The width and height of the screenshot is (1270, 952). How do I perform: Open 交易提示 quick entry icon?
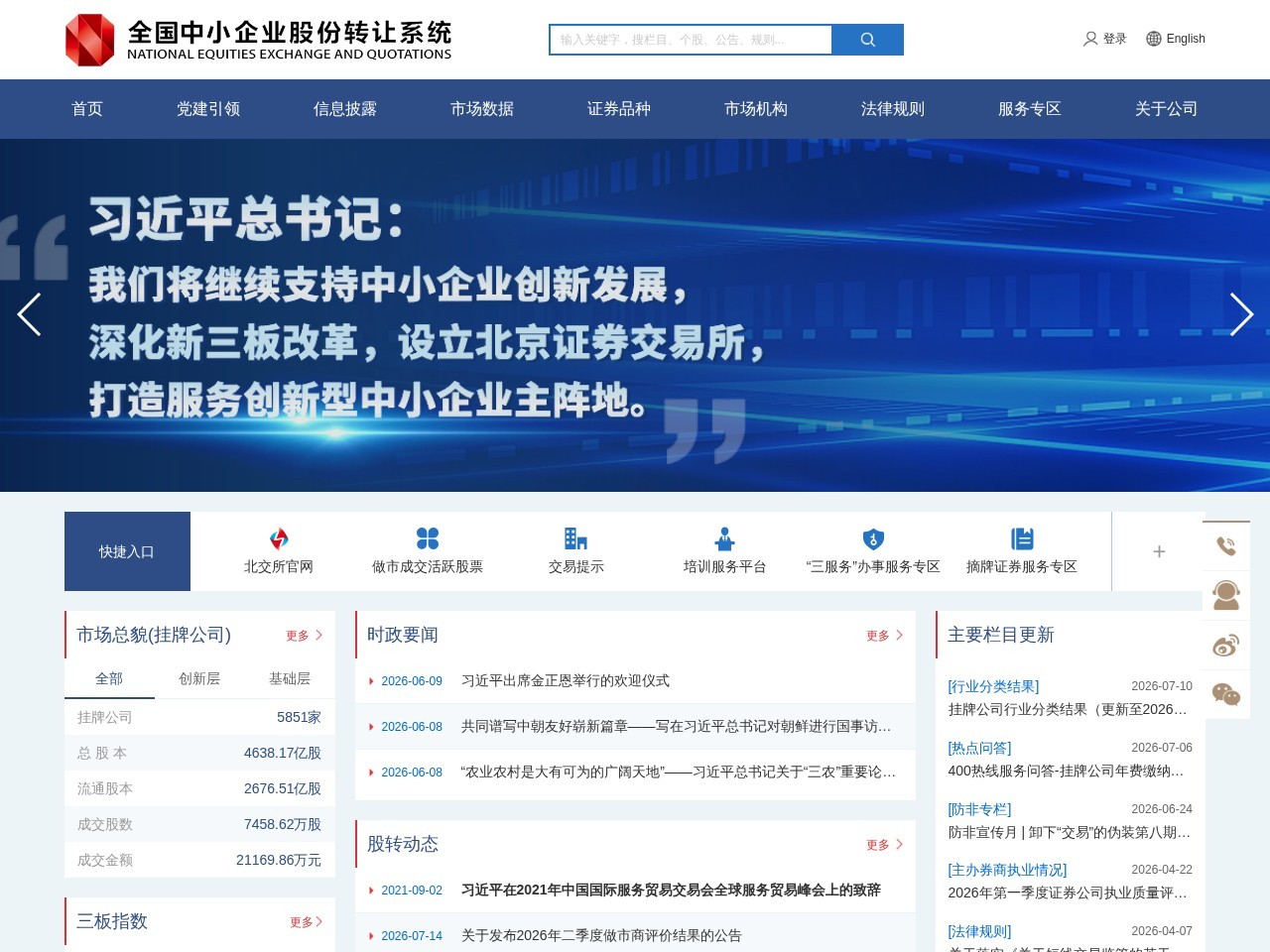pos(575,538)
